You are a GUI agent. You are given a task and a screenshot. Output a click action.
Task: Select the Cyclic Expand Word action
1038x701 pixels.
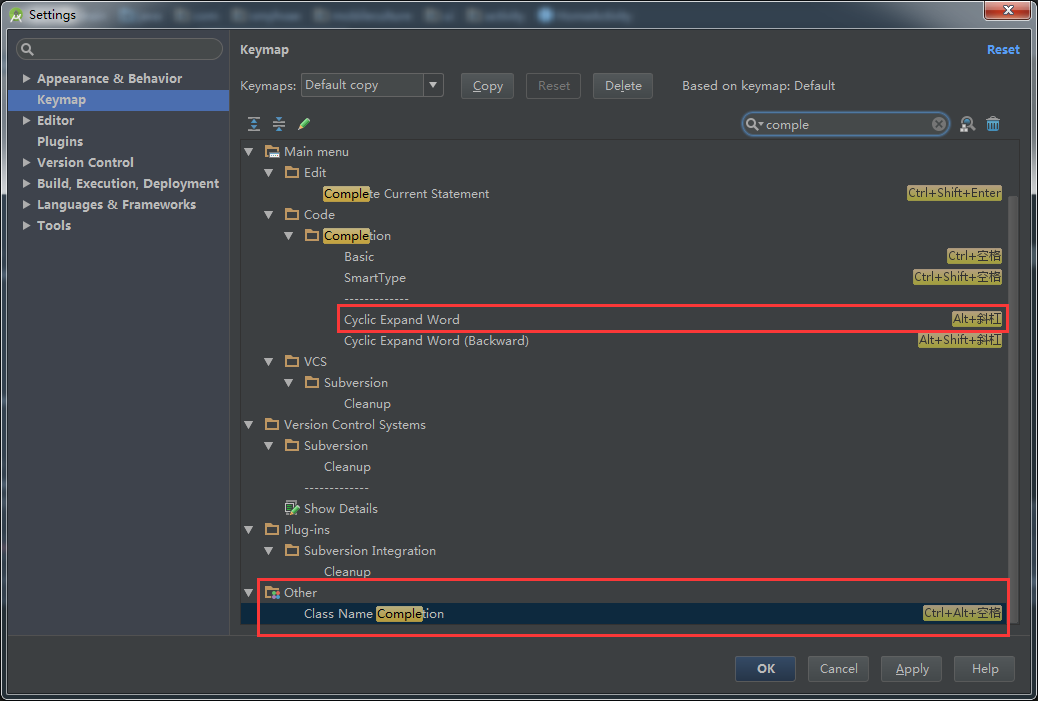click(401, 320)
